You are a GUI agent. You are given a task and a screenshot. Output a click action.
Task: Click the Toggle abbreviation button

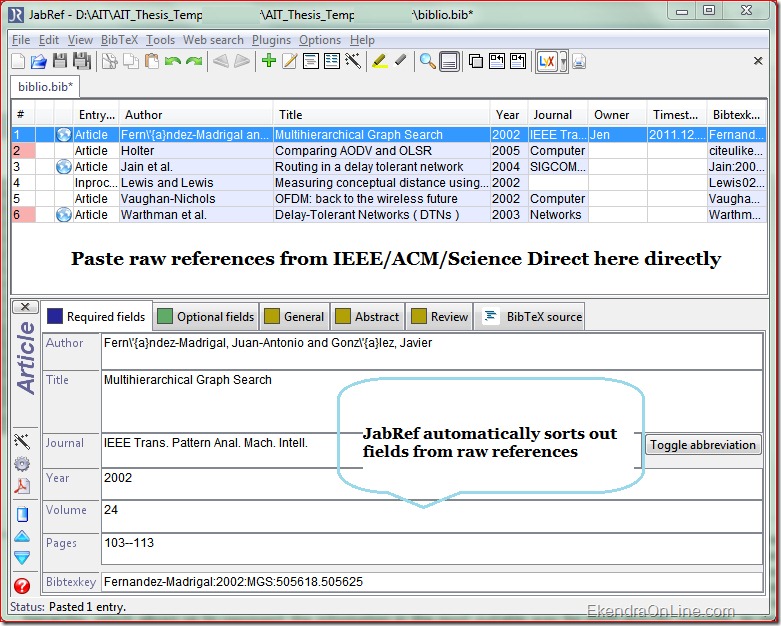click(703, 445)
